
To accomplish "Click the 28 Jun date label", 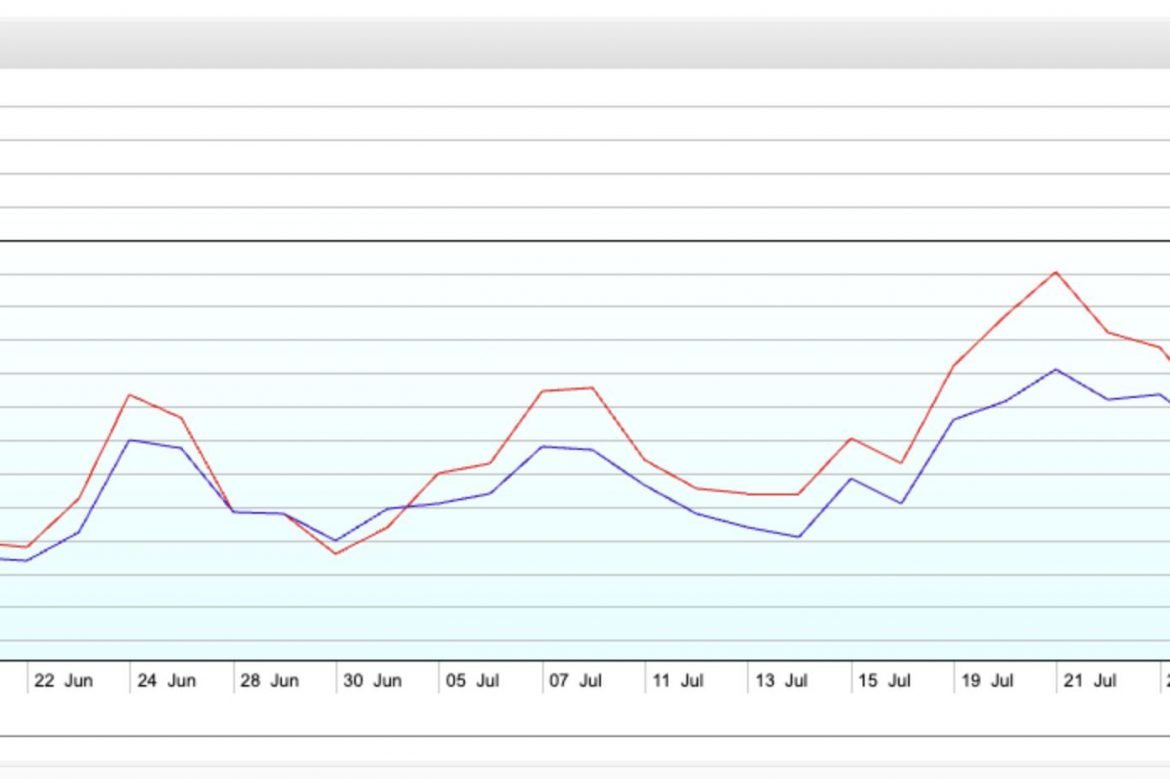I will coord(269,681).
